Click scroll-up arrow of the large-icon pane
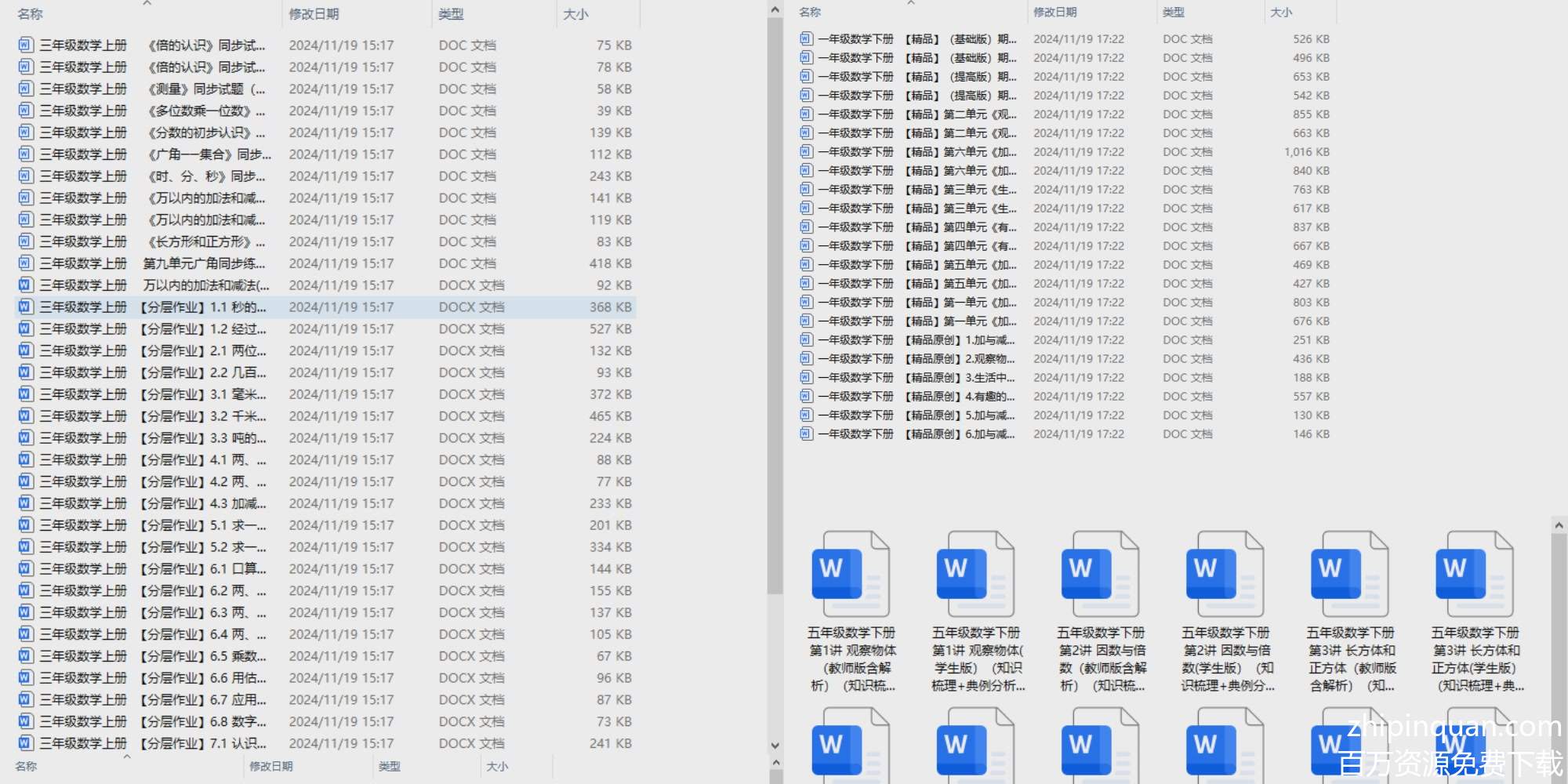 click(x=1559, y=525)
